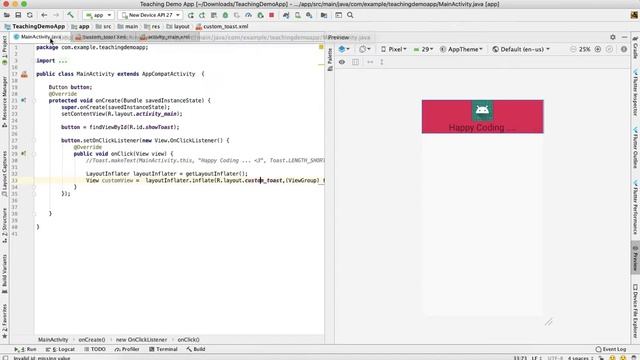This screenshot has height=360, width=640.
Task: Click zoom to fit screen icon
Action: point(609,49)
